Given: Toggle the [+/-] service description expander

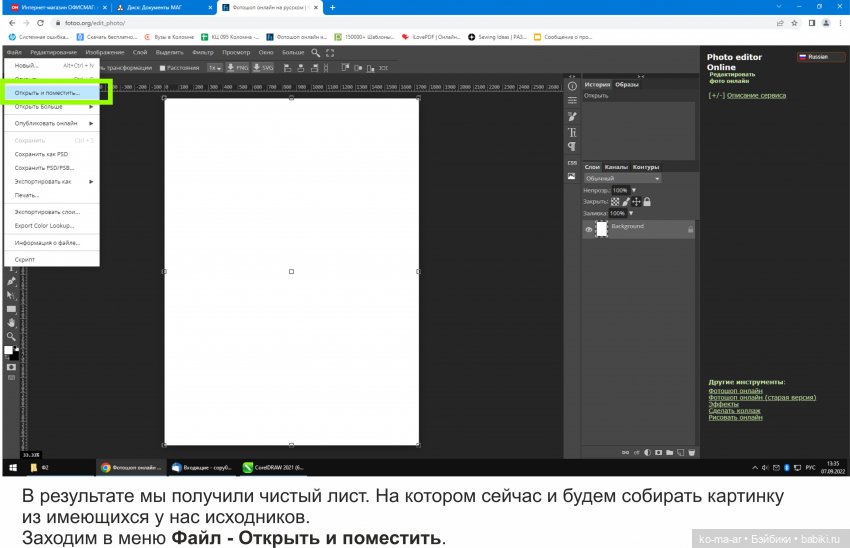Looking at the screenshot, I should click(716, 95).
